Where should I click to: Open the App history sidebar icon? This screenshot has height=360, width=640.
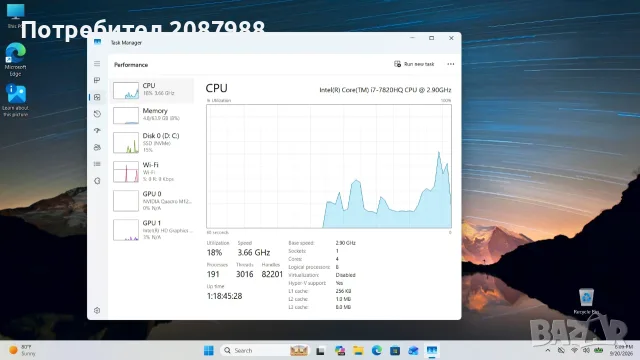click(97, 114)
